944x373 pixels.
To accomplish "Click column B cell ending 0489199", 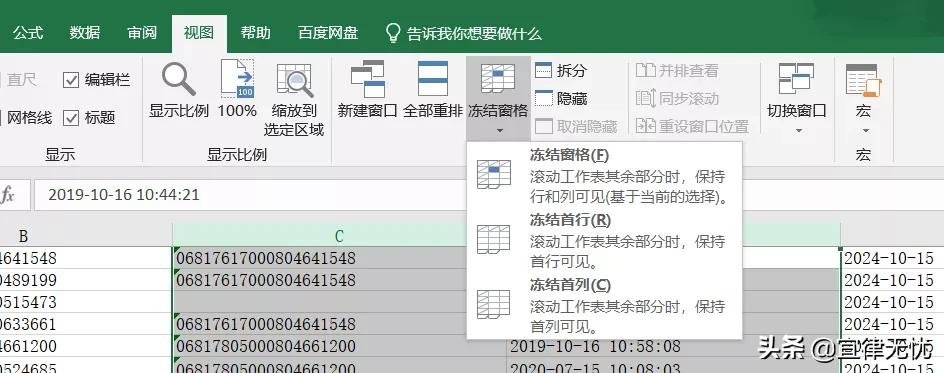I will 86,280.
